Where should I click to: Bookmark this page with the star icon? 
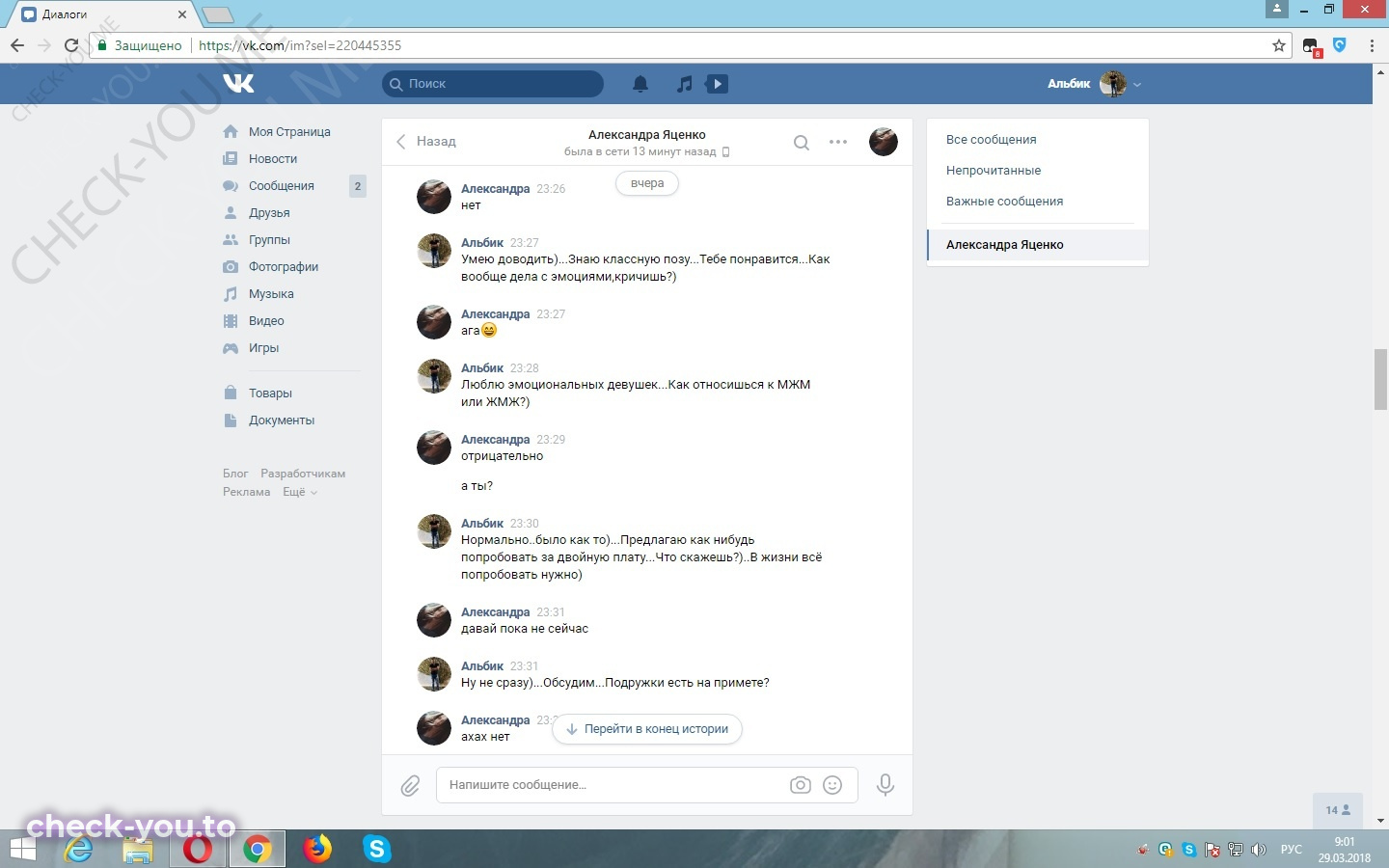pyautogui.click(x=1279, y=45)
